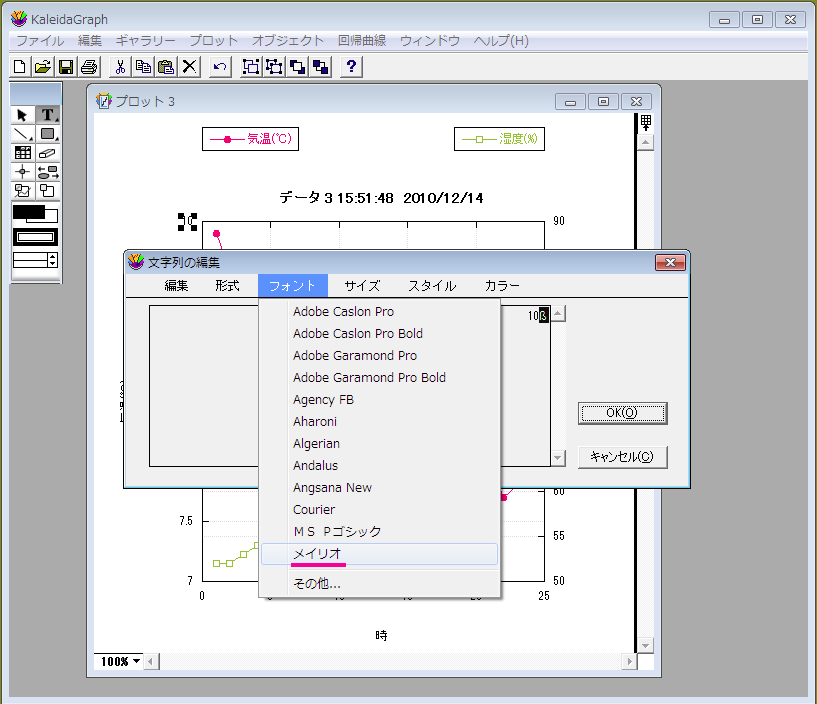Image resolution: width=817 pixels, height=704 pixels.
Task: Click the Send to back icon
Action: point(320,67)
